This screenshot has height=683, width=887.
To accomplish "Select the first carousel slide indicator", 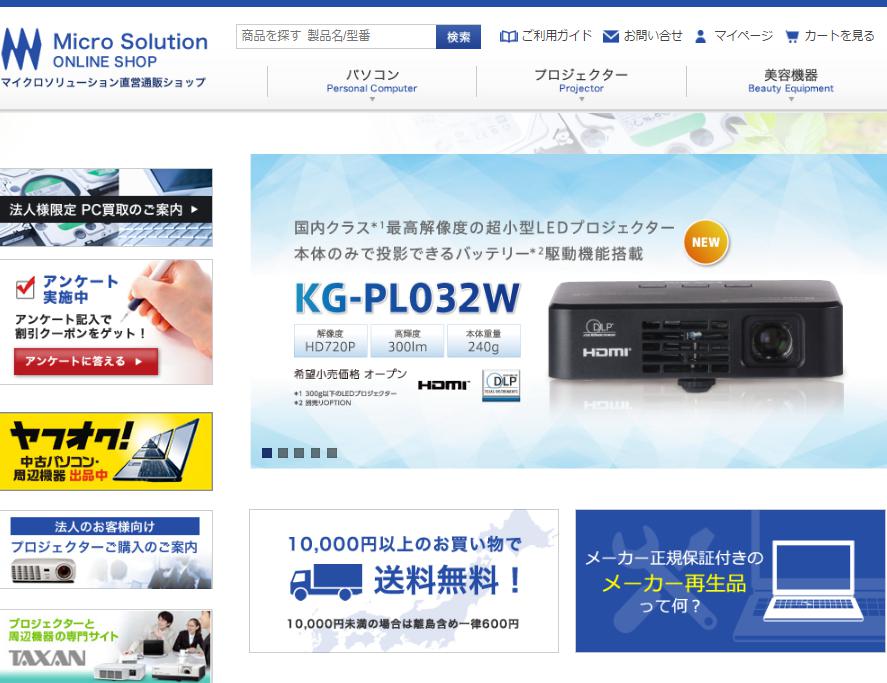I will tap(267, 453).
